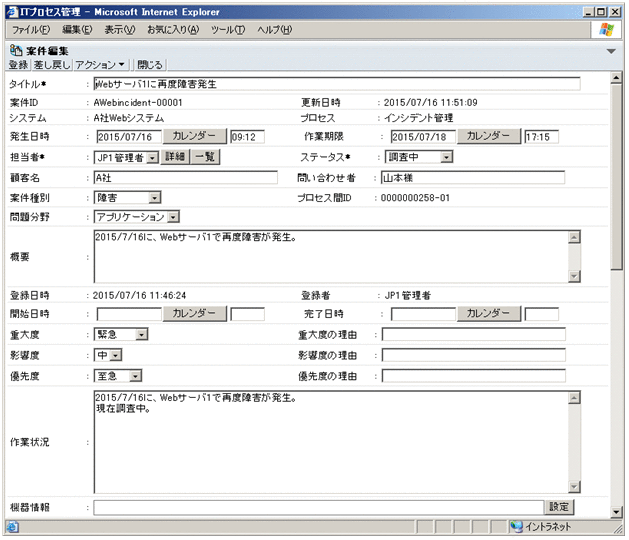
Task: Click the main page scrollbar down arrow
Action: (616, 512)
